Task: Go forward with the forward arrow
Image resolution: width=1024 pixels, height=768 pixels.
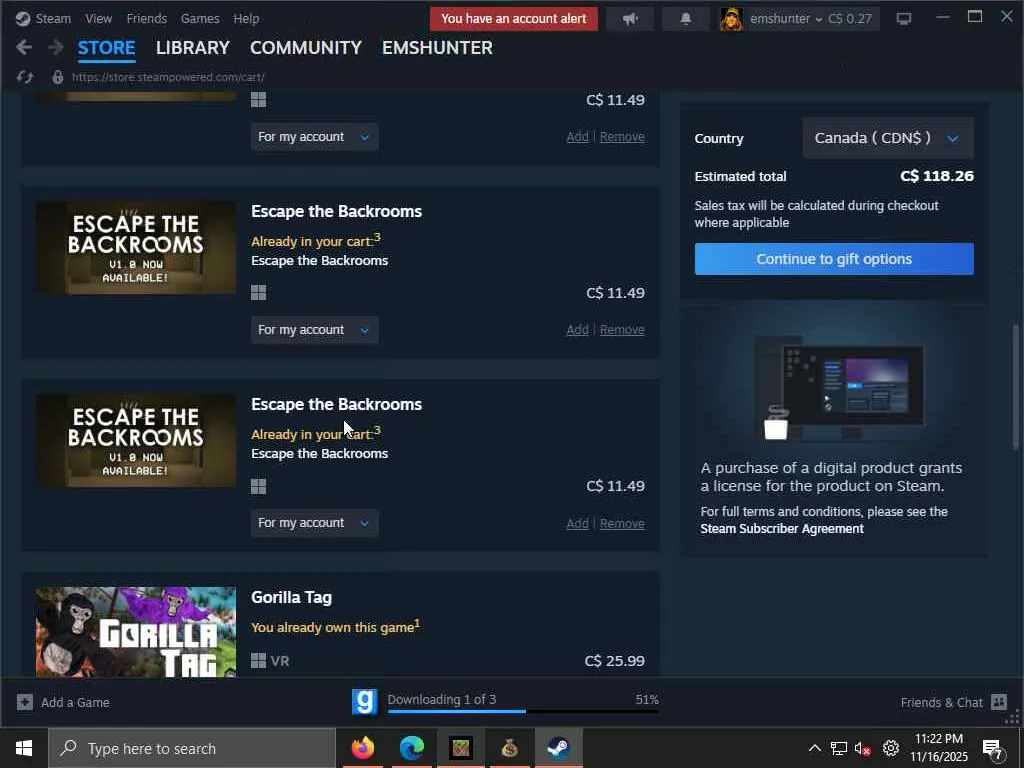Action: click(x=56, y=47)
